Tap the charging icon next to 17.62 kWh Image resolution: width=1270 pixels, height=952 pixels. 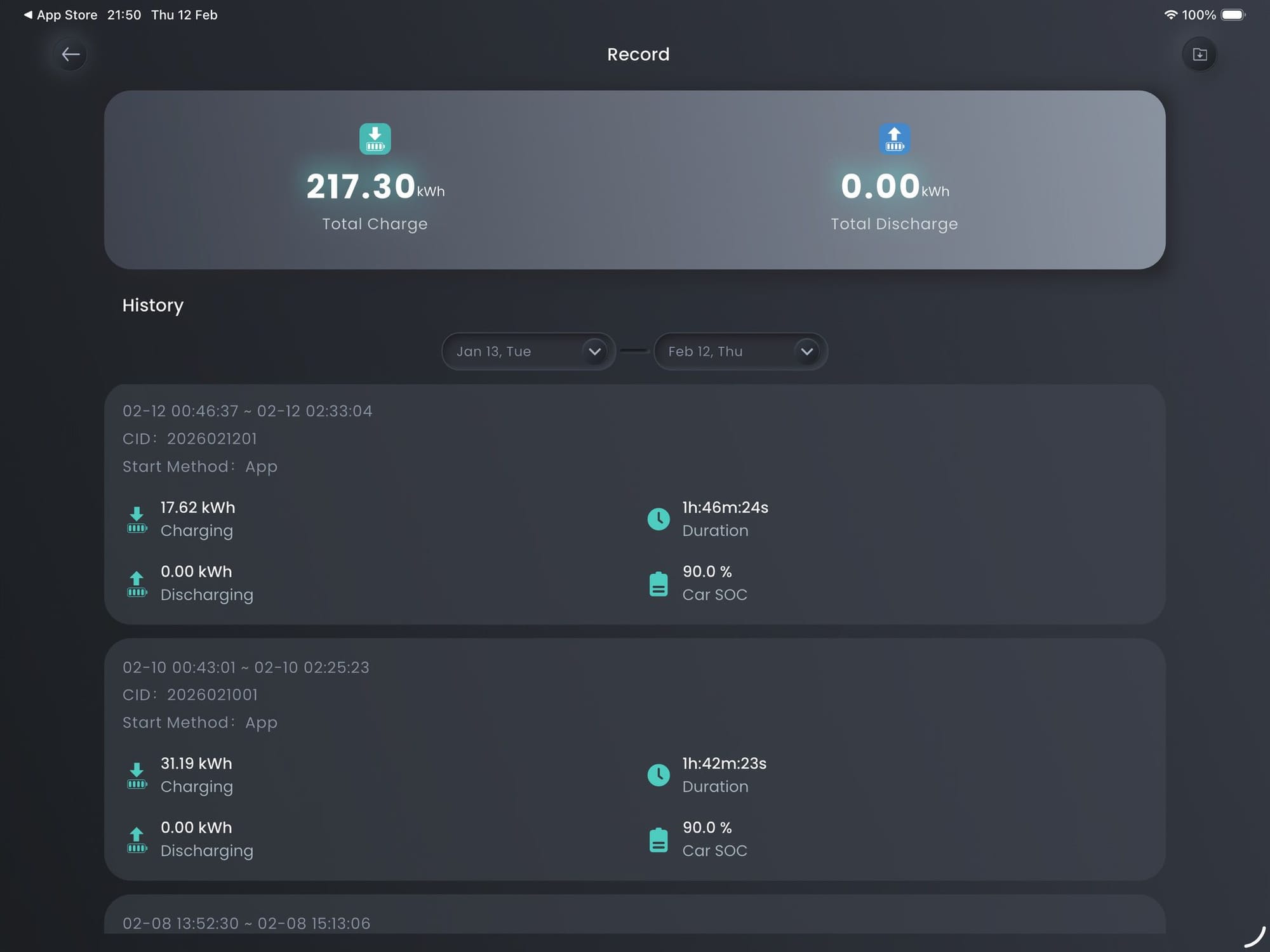coord(137,520)
